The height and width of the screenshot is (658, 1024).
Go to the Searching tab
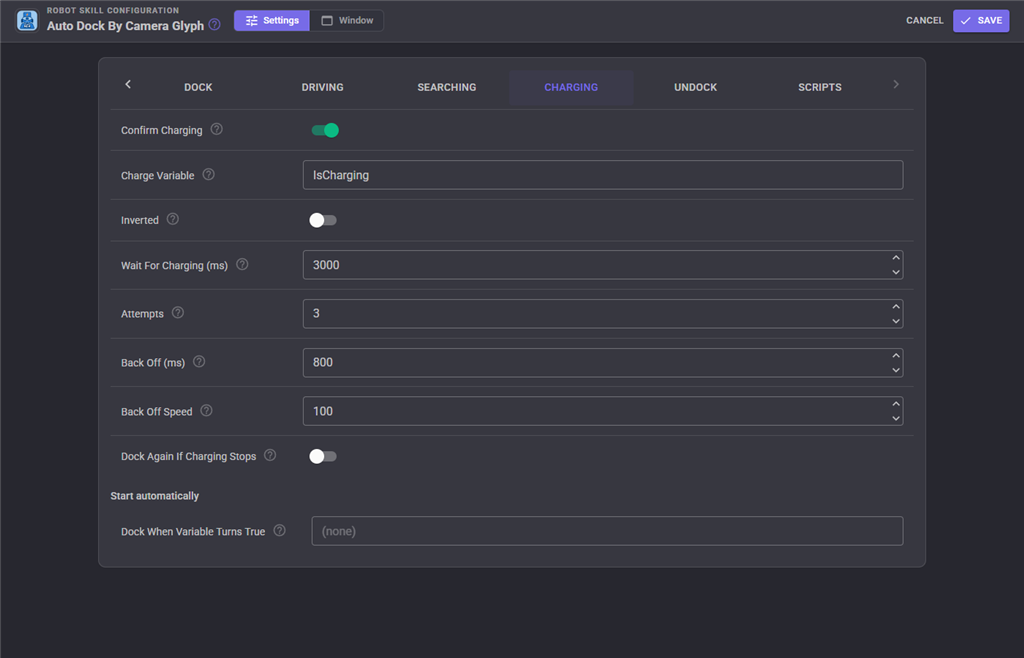[447, 87]
